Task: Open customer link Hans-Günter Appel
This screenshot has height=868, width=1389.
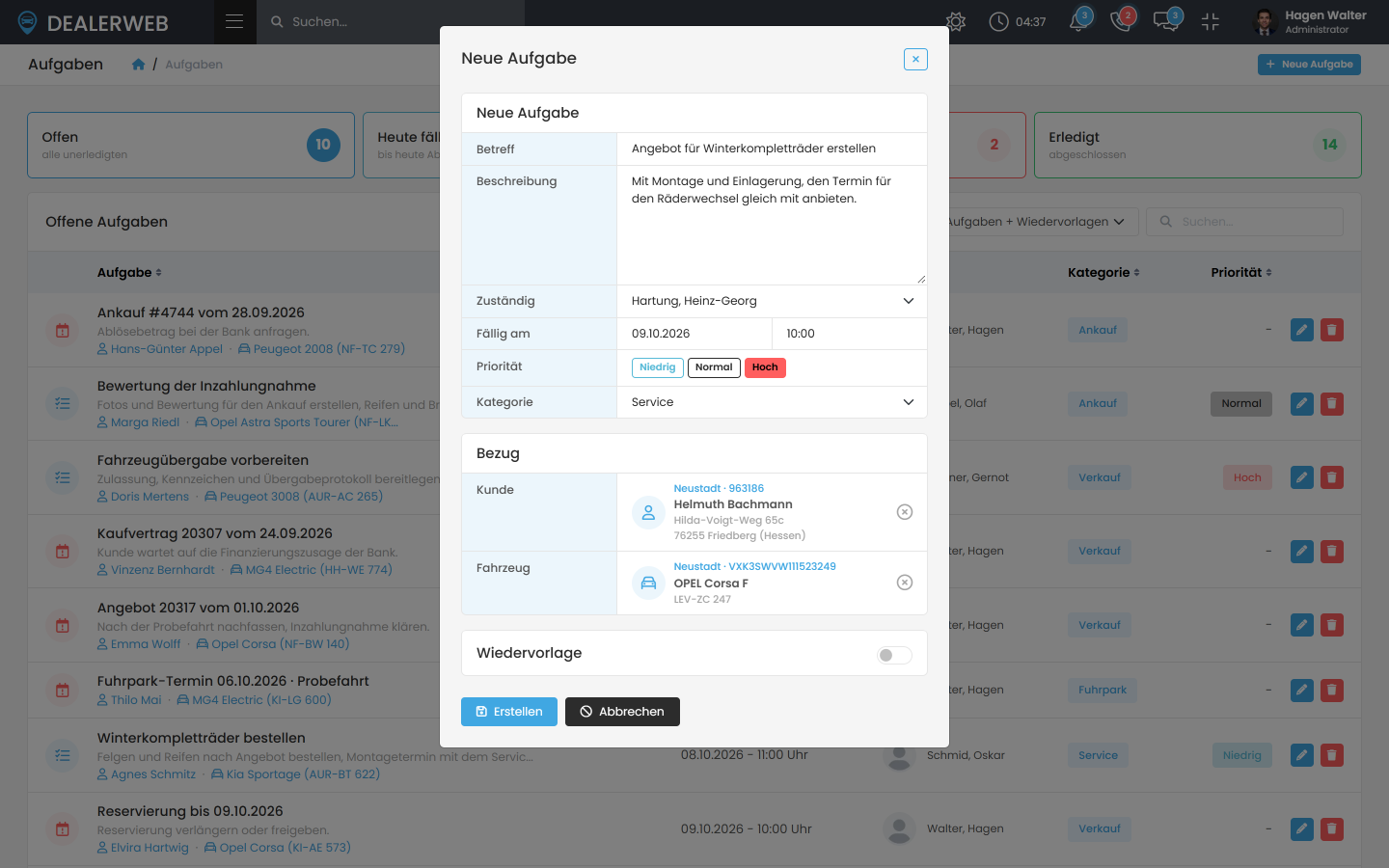Action: [160, 349]
